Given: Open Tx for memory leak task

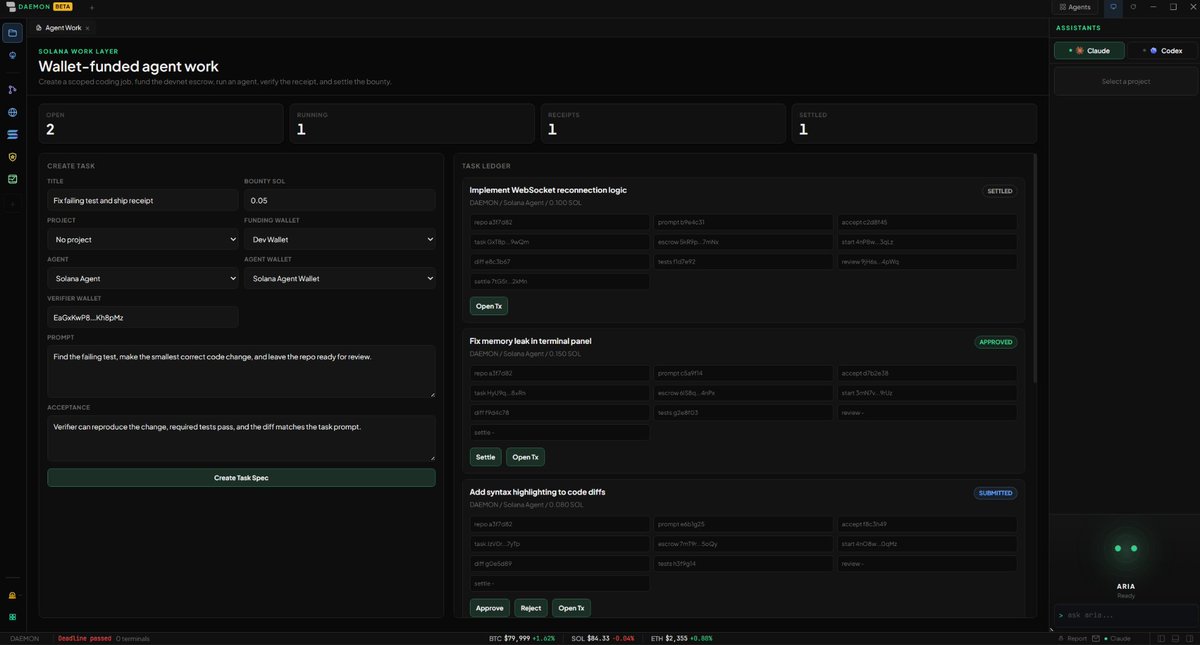Looking at the screenshot, I should click(525, 457).
